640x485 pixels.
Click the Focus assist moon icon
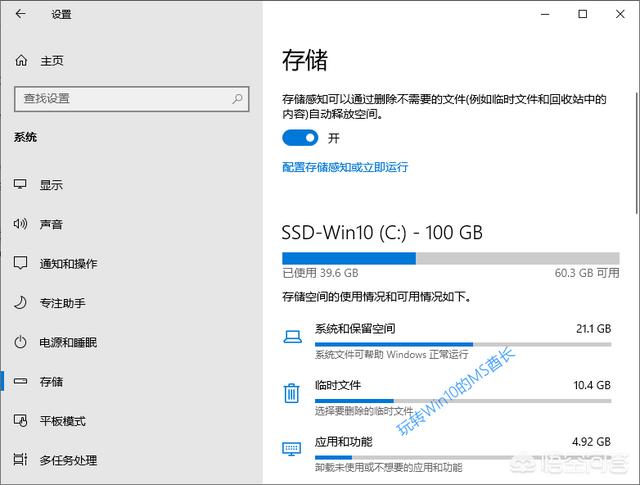(21, 302)
